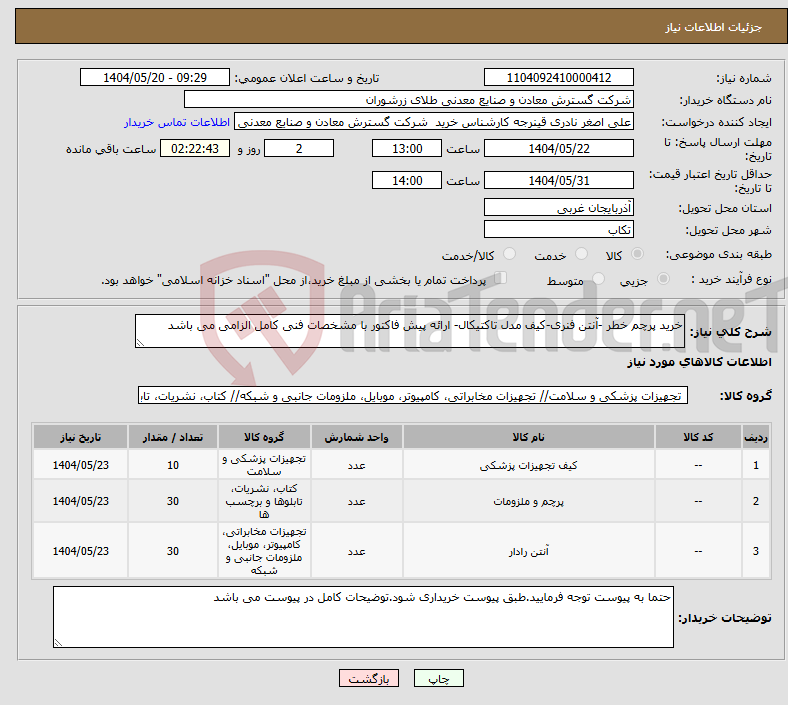Select the کالا radio button
Screen dimensions: 788x705
[637, 254]
